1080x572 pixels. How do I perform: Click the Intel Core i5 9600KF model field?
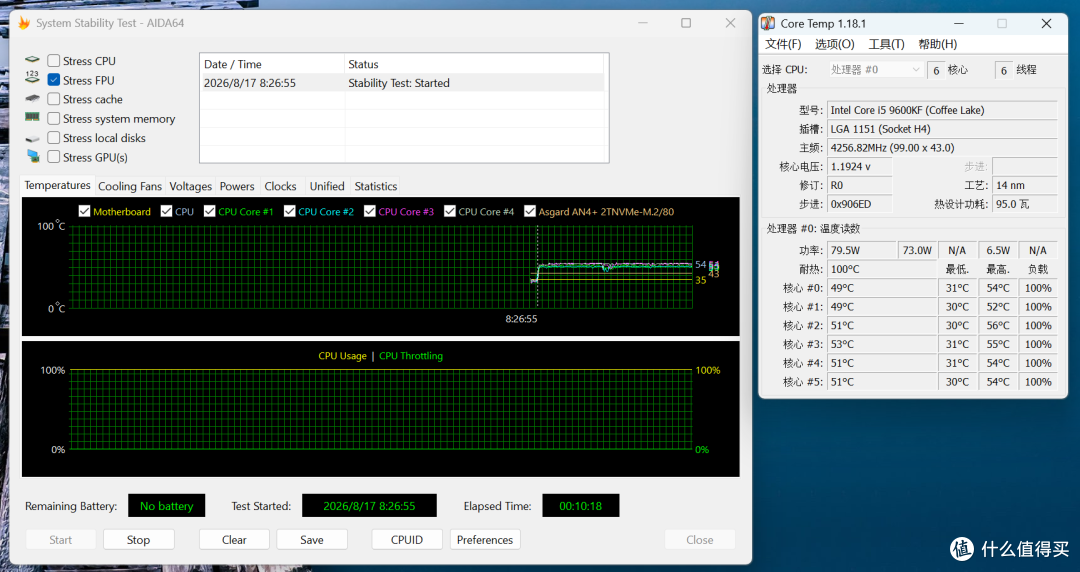(x=942, y=110)
